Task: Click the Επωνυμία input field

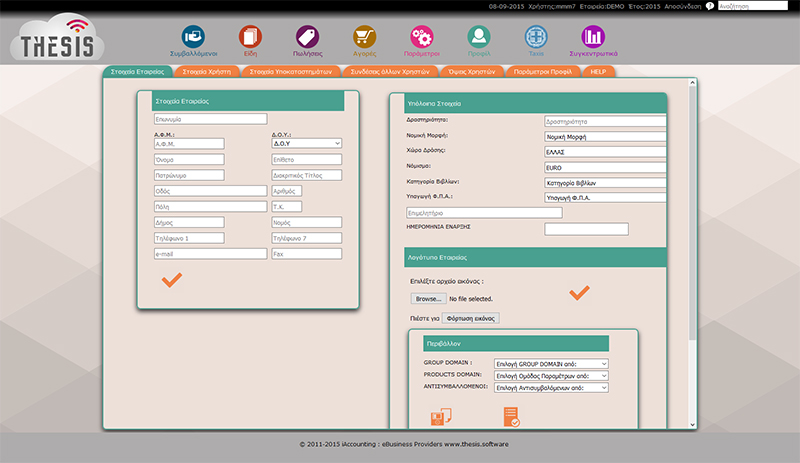Action: click(196, 119)
